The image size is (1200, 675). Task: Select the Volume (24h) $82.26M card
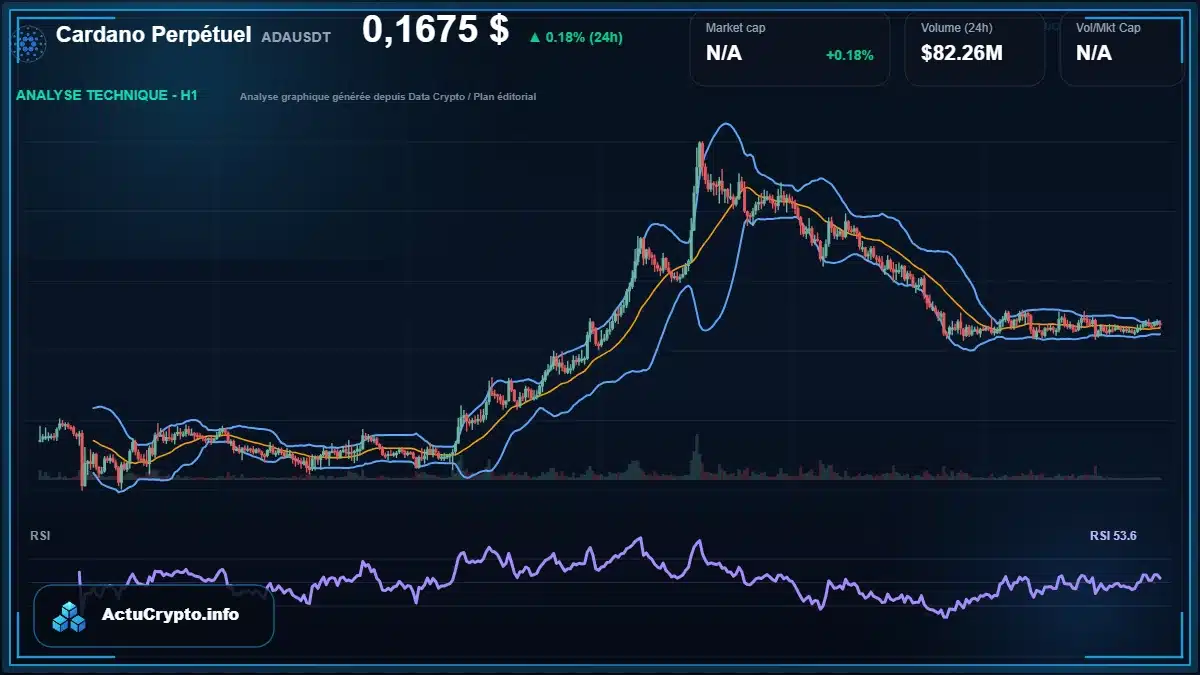click(975, 48)
